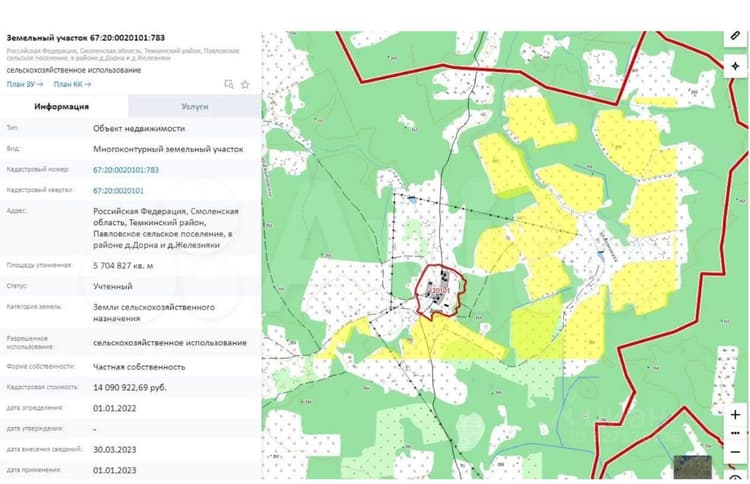Zoom in the map with plus button
Screen dimensions: 750x484
point(735,414)
